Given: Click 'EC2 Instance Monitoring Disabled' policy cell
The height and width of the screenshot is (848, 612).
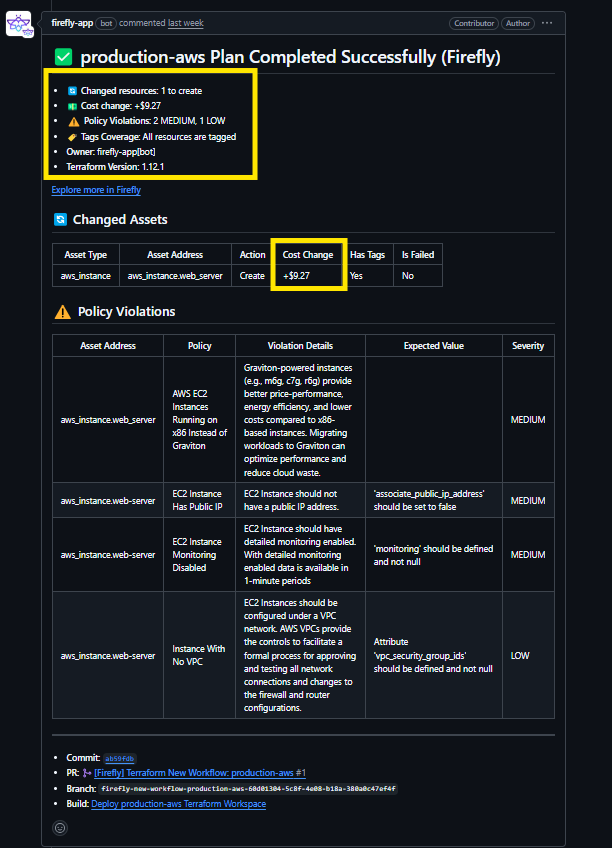Looking at the screenshot, I should click(199, 554).
